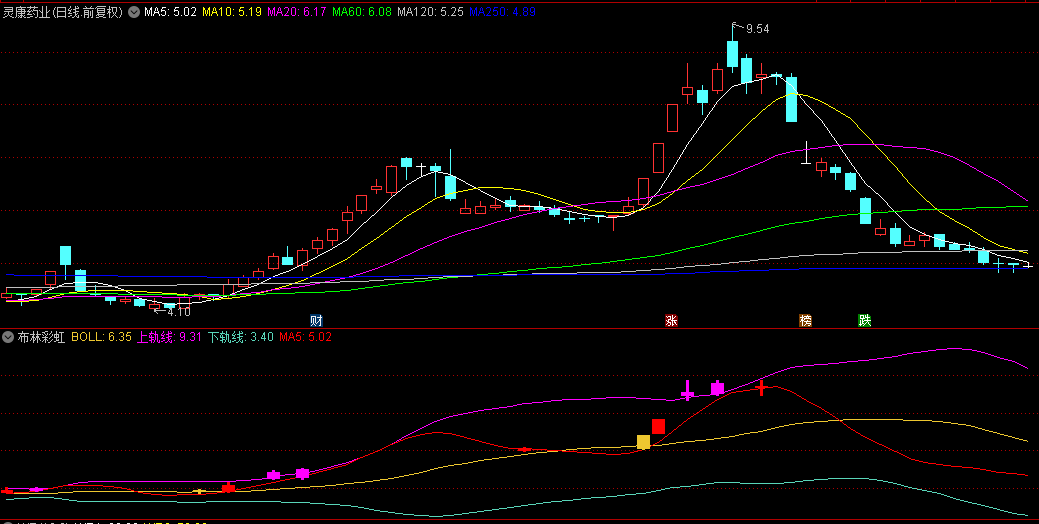
Task: Click the magenta cross signal on the upper band
Action: [x=688, y=391]
